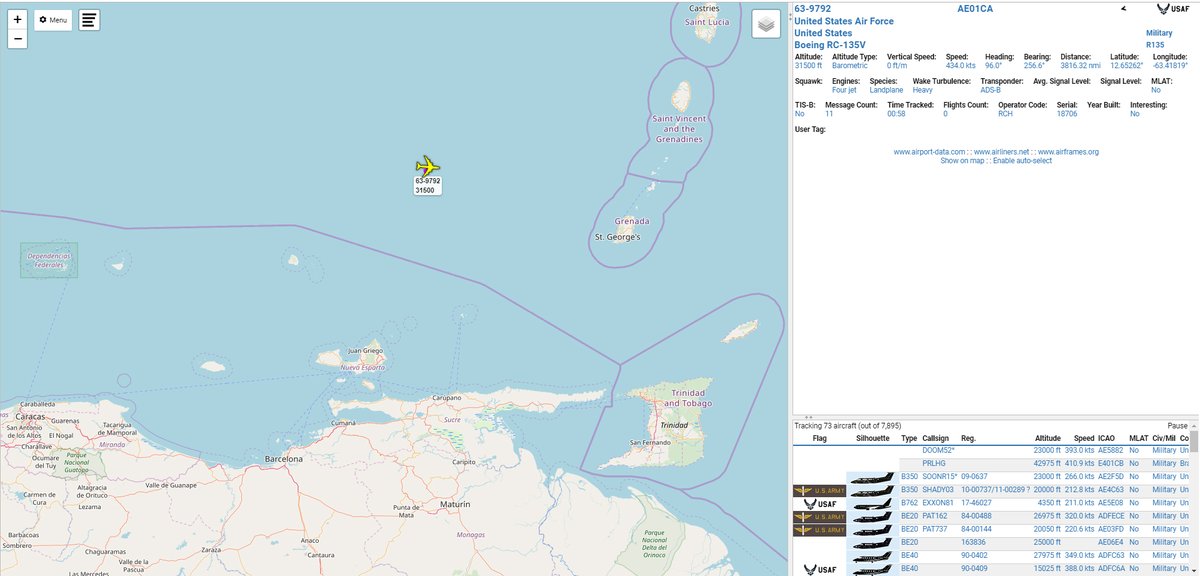This screenshot has width=1200, height=576.
Task: Click the U.S. Army flag in PAT162 row
Action: [x=818, y=517]
